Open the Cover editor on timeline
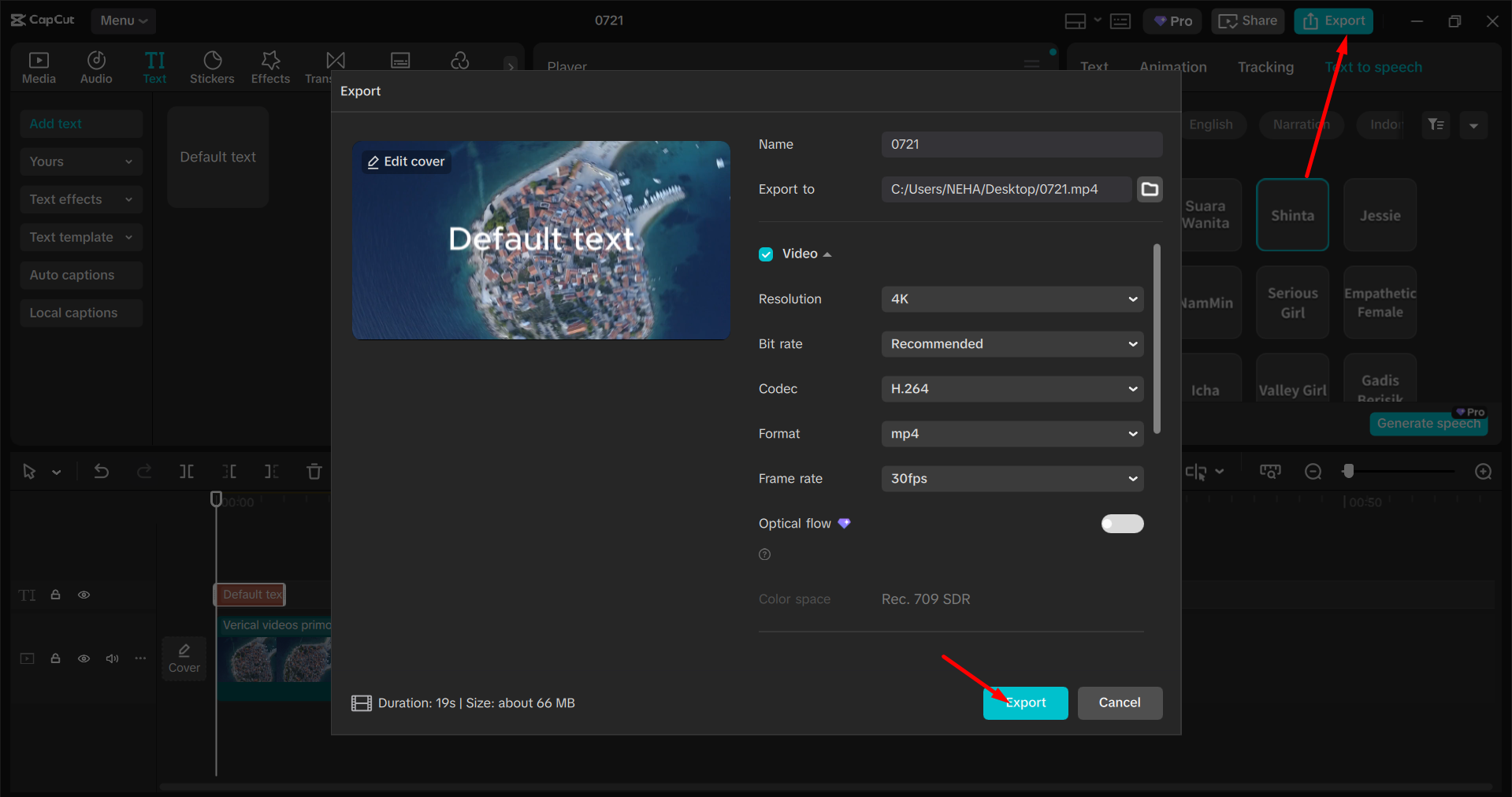This screenshot has height=797, width=1512. tap(184, 658)
